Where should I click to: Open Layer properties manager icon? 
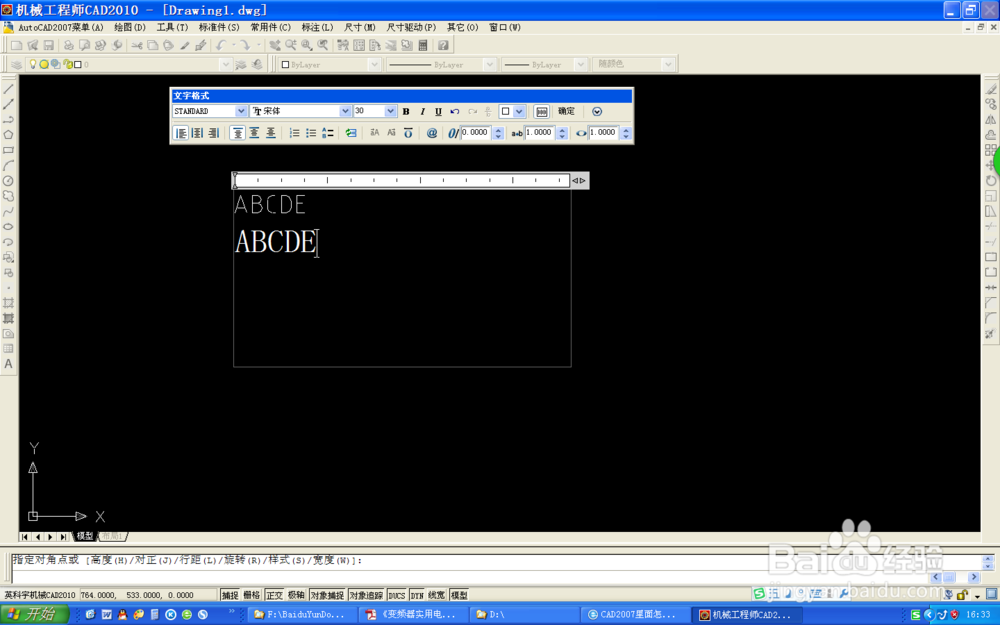click(x=17, y=64)
